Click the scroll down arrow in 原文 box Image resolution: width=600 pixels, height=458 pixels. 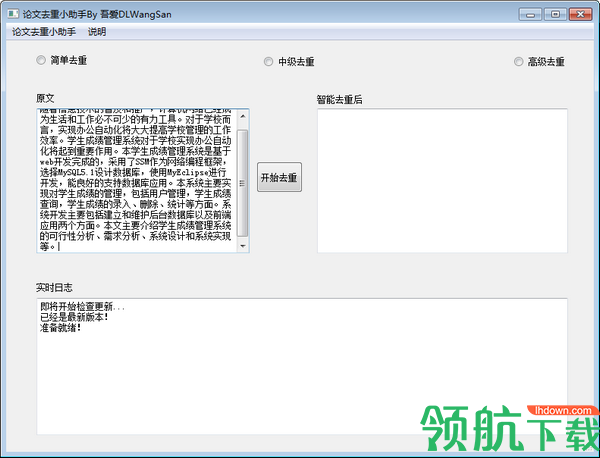243,246
